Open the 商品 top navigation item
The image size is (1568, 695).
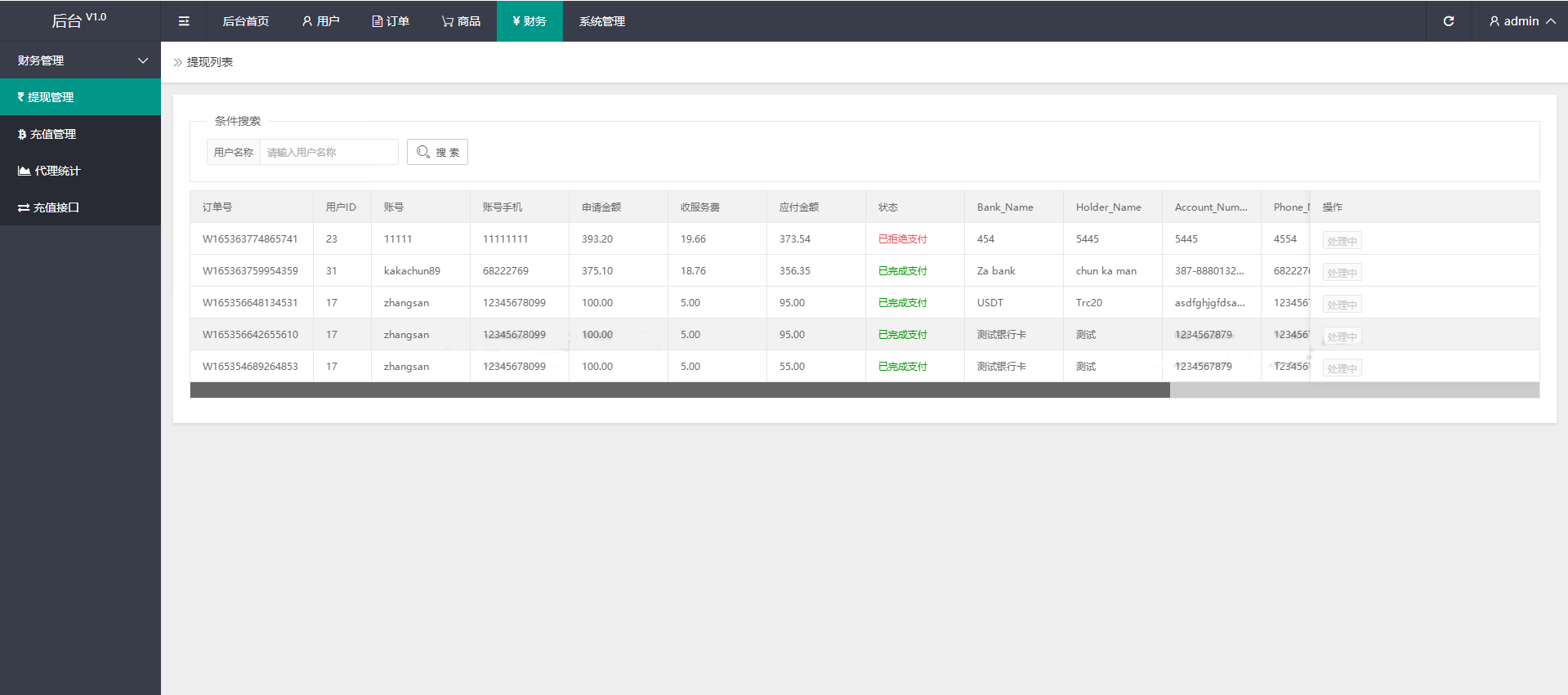pyautogui.click(x=461, y=21)
